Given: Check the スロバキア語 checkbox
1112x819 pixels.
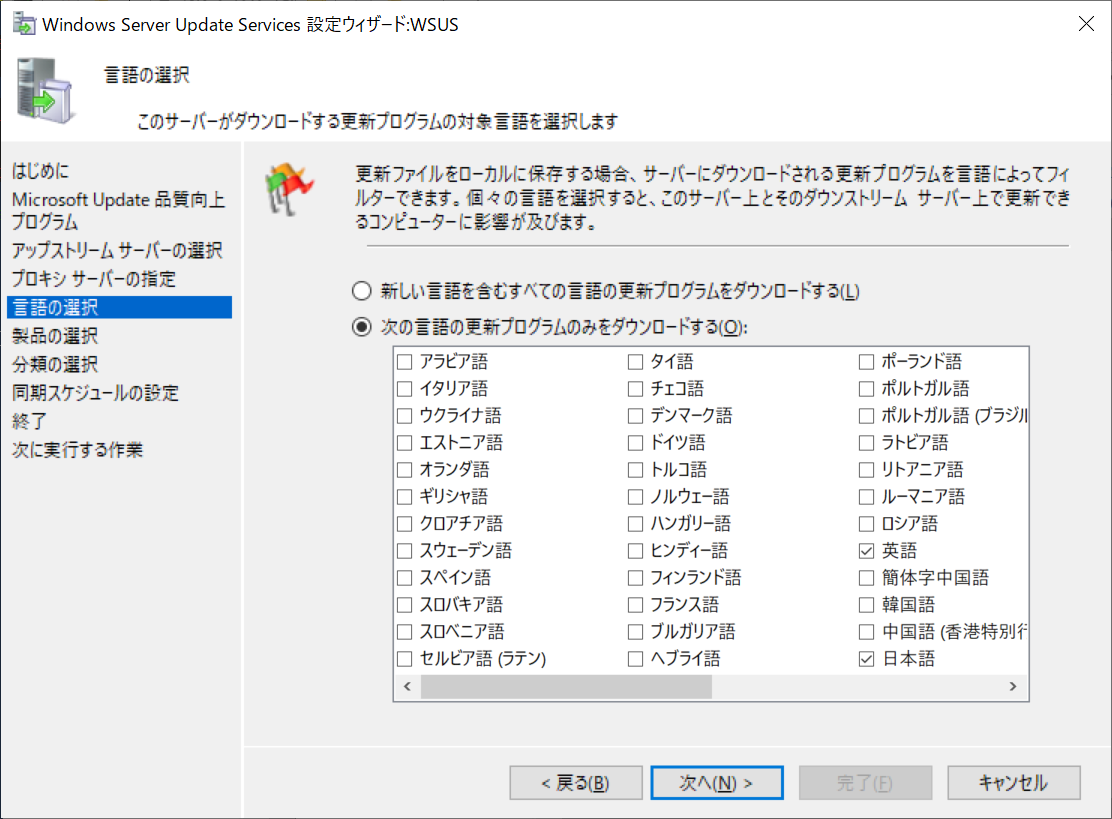Looking at the screenshot, I should point(404,605).
